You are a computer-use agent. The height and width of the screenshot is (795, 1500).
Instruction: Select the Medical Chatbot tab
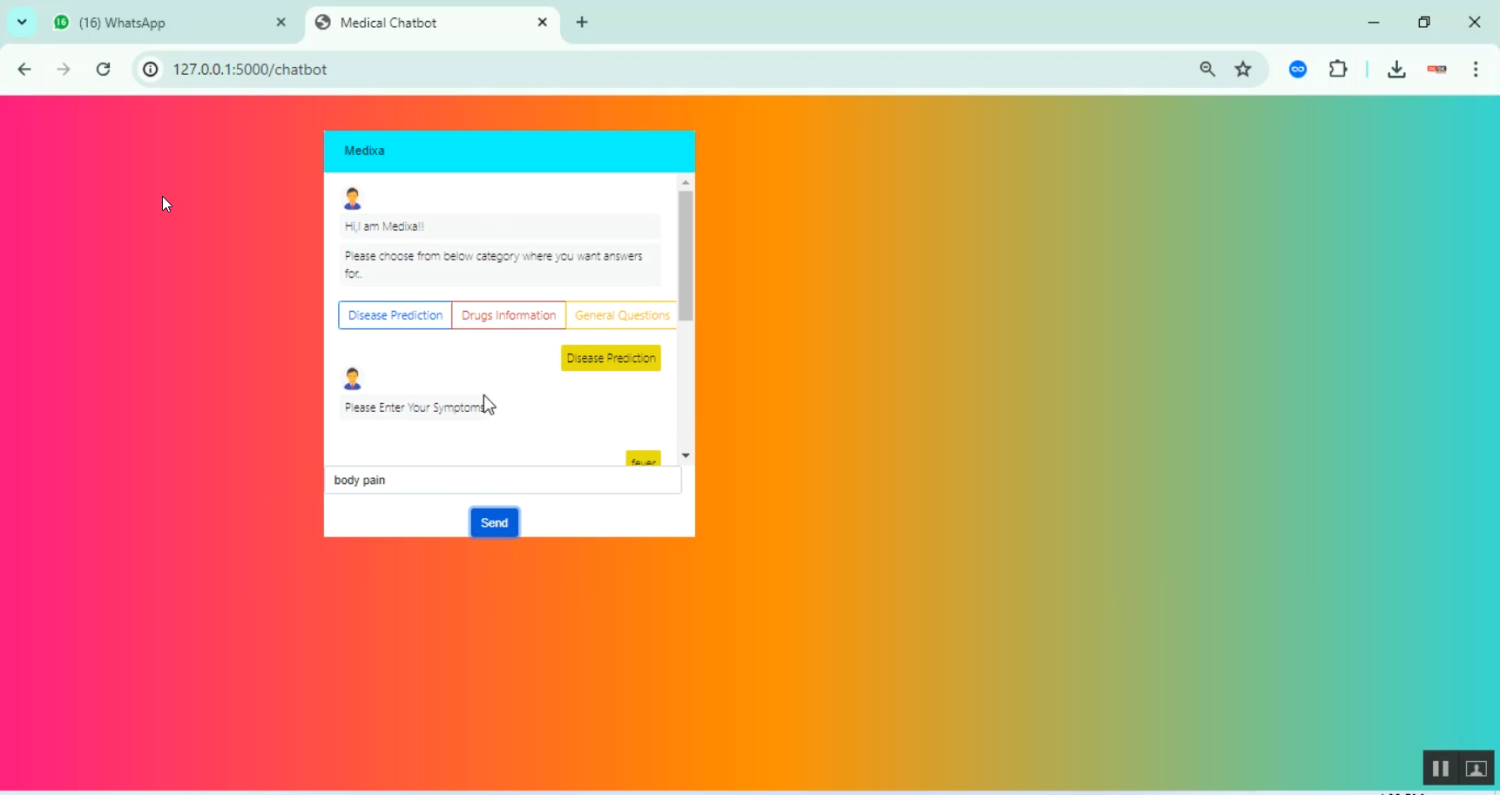tap(432, 22)
